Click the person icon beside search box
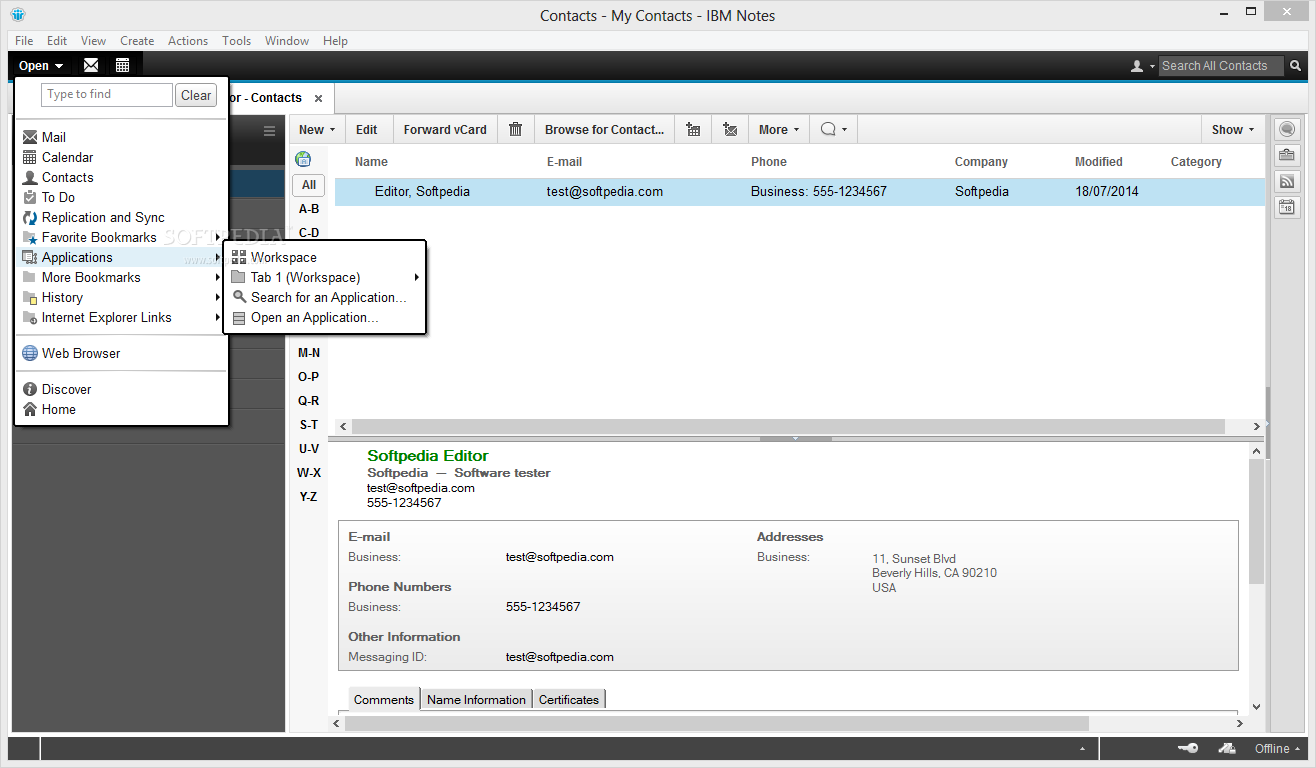Image resolution: width=1316 pixels, height=768 pixels. pyautogui.click(x=1137, y=66)
